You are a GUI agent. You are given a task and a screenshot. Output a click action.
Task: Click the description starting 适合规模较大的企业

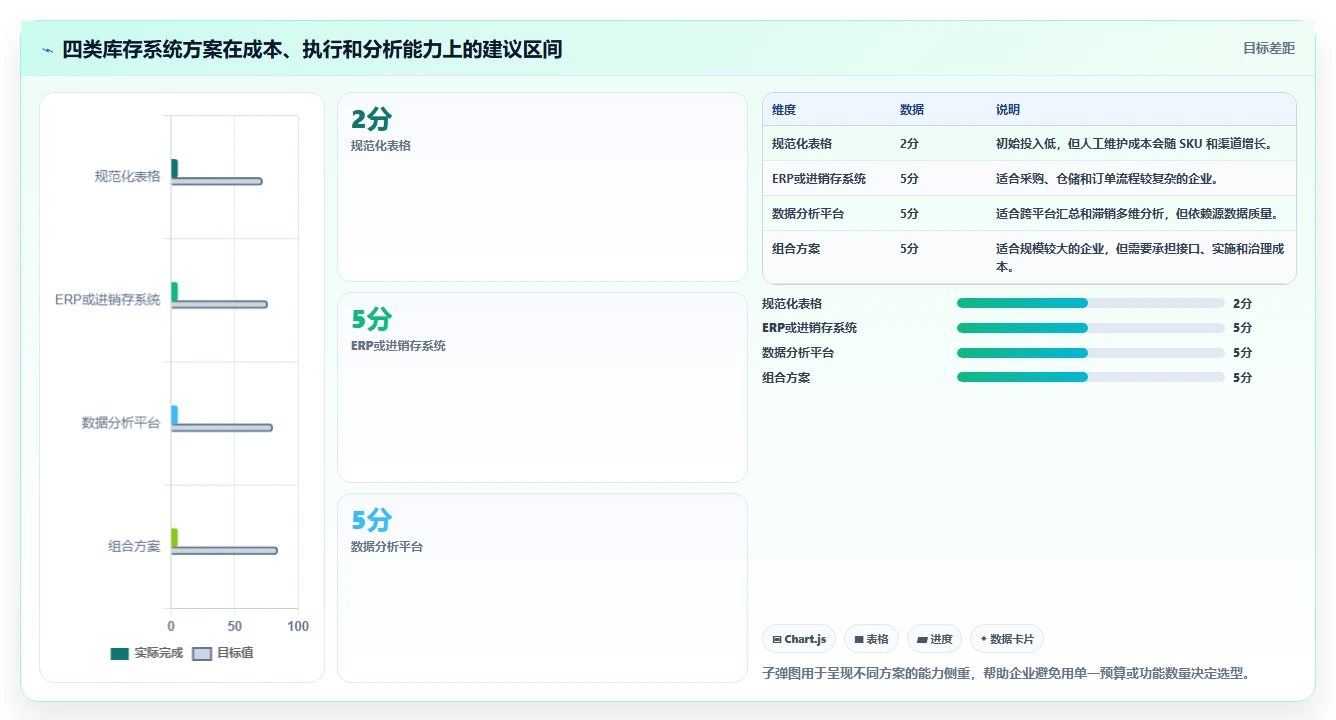1140,258
